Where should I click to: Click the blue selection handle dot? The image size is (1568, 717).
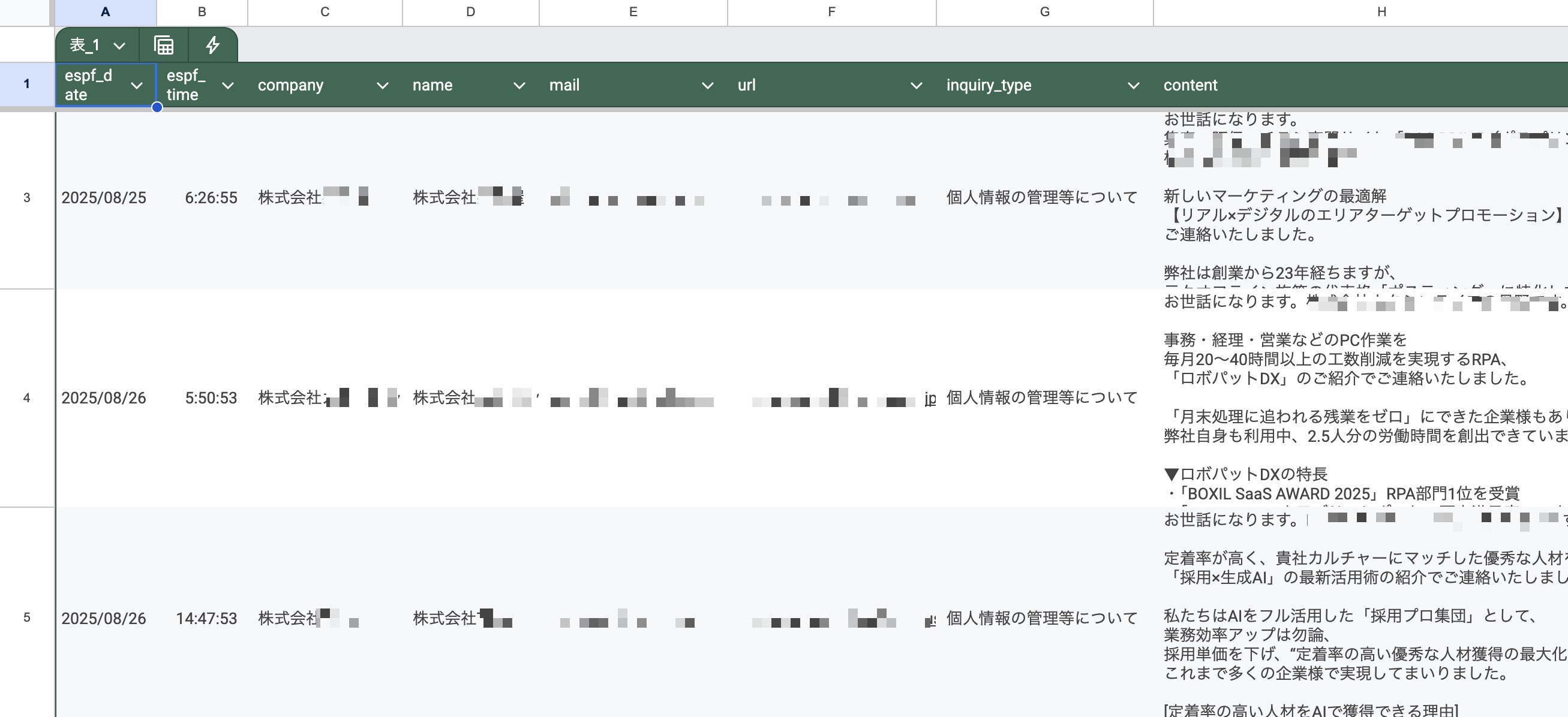pos(157,108)
